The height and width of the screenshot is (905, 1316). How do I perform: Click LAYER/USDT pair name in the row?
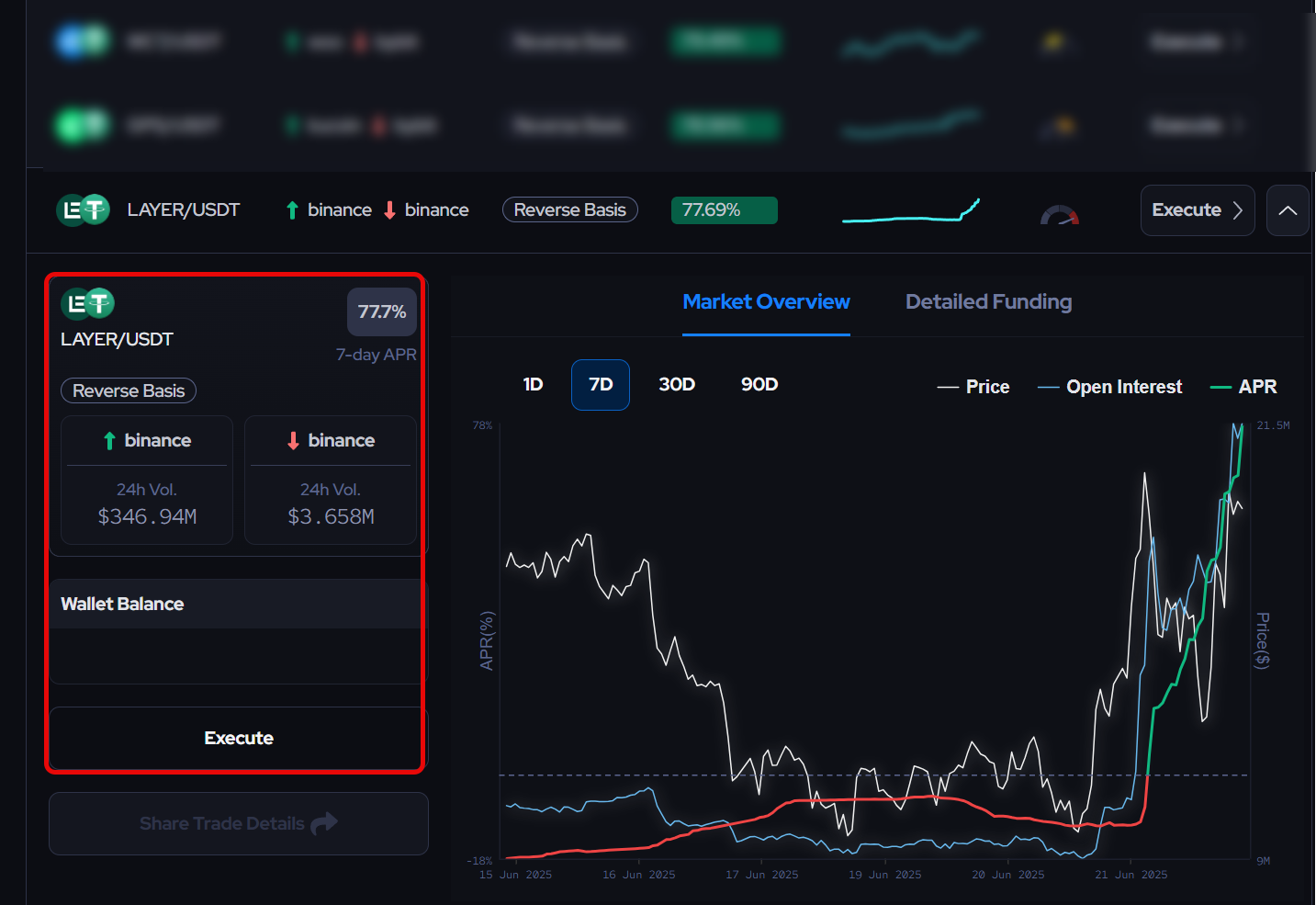point(184,210)
